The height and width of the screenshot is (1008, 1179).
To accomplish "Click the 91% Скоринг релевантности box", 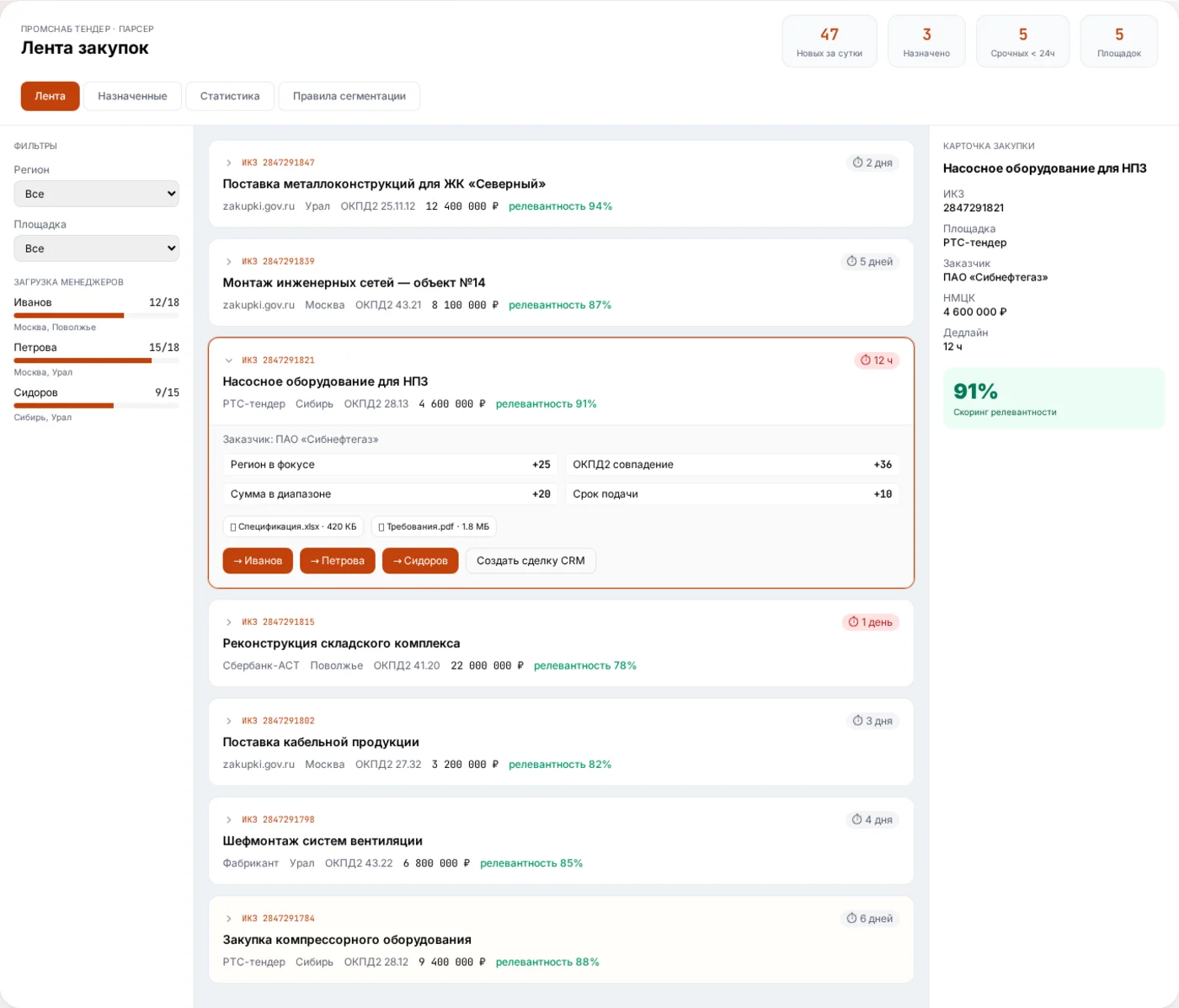I will pos(1054,398).
